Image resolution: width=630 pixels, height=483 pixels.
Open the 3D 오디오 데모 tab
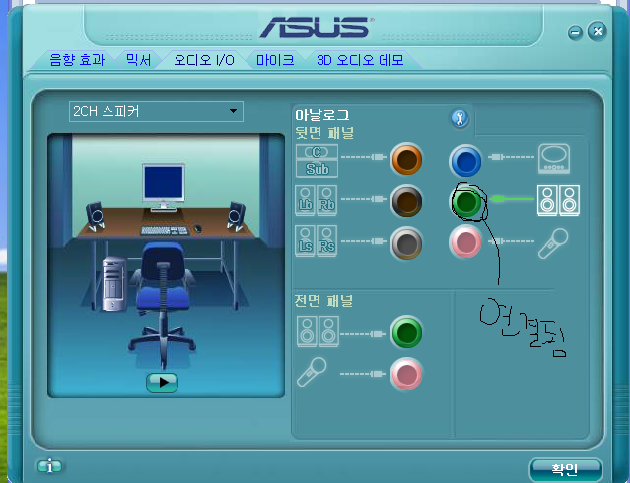pos(360,60)
